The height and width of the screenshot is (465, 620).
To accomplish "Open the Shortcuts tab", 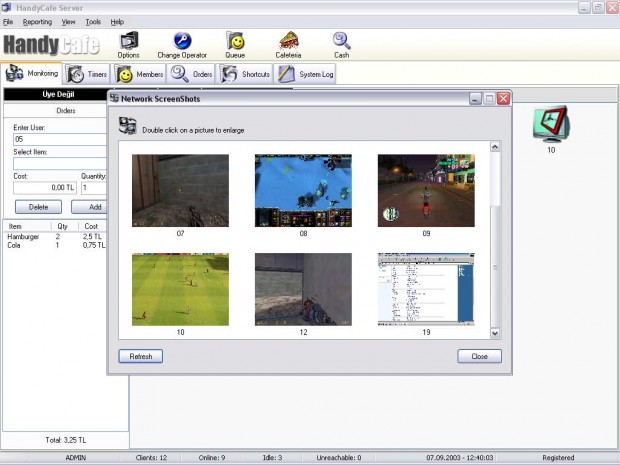I will coord(244,74).
